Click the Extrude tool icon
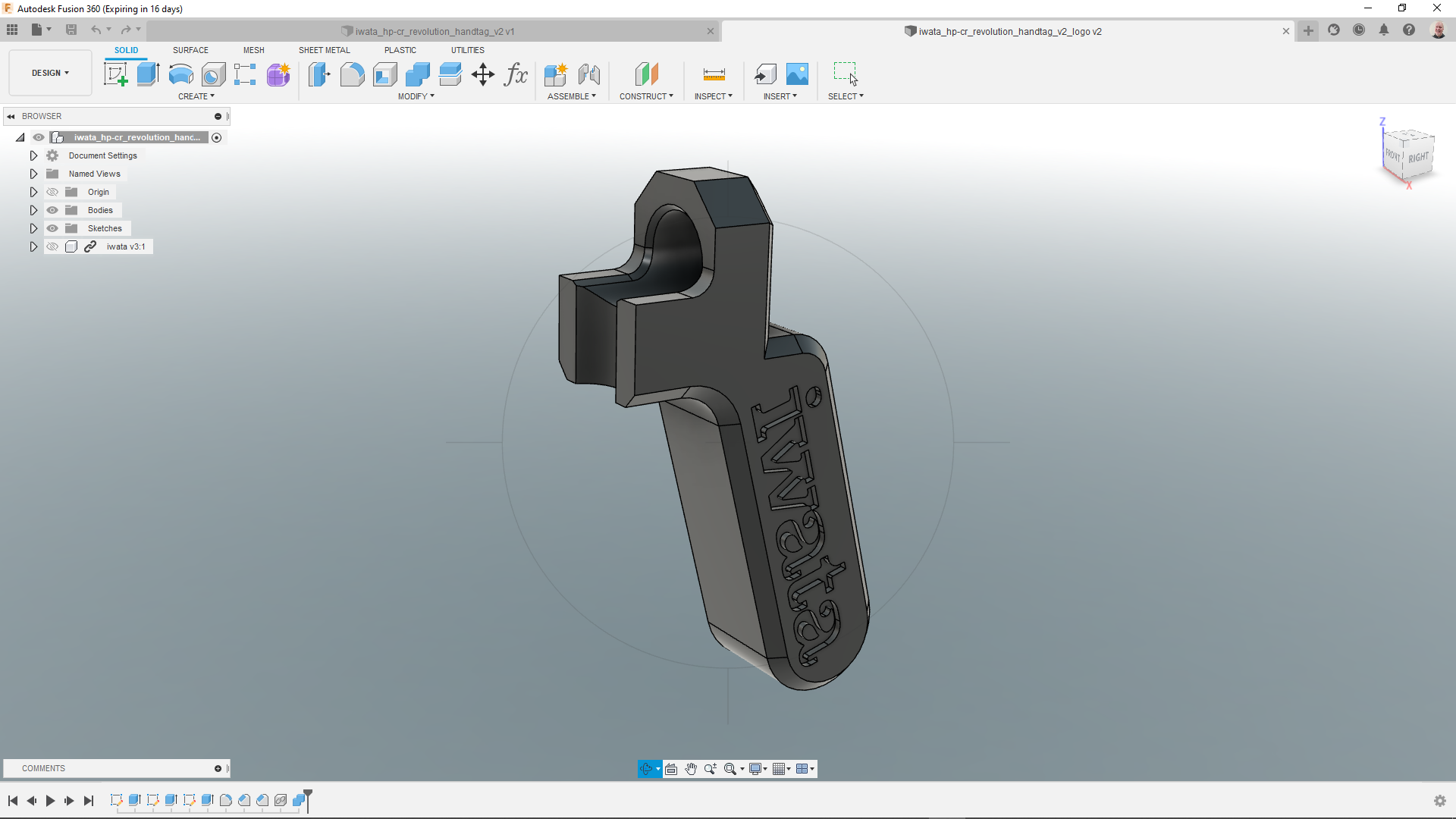Screen dimensions: 1456x819 point(148,74)
